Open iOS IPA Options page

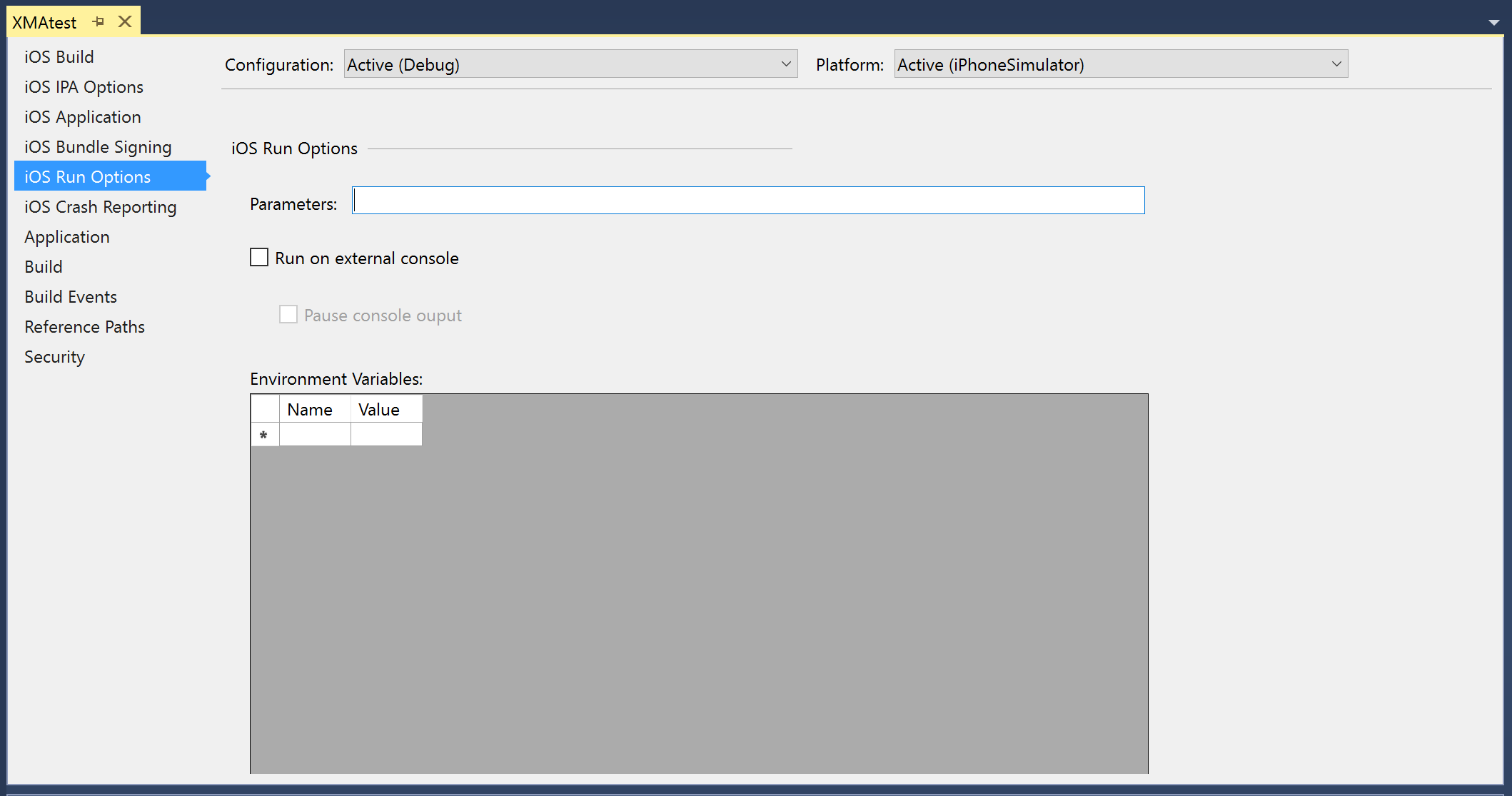[x=84, y=87]
